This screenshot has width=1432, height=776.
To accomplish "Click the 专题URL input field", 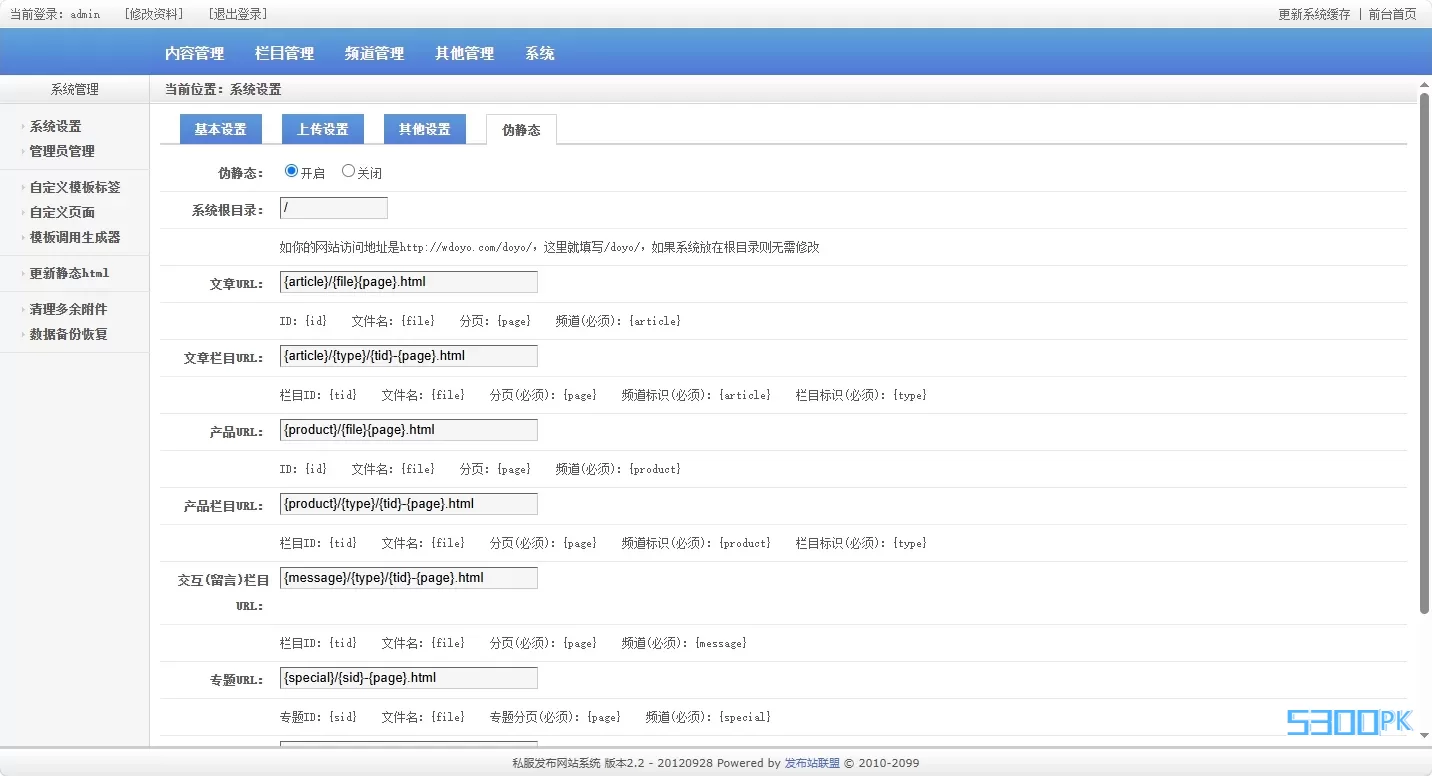I will pyautogui.click(x=409, y=678).
